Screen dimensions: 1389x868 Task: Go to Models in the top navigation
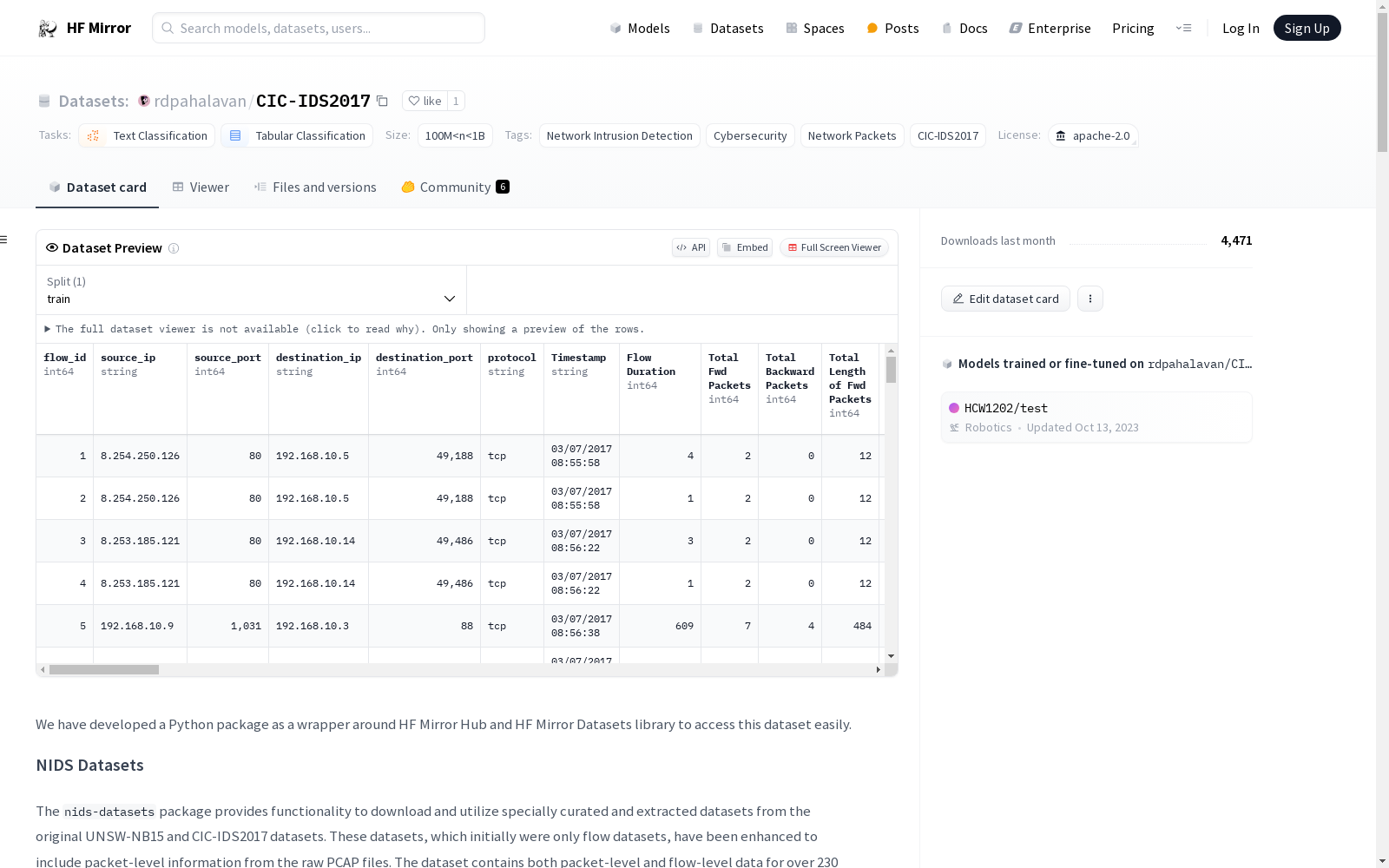[x=640, y=28]
